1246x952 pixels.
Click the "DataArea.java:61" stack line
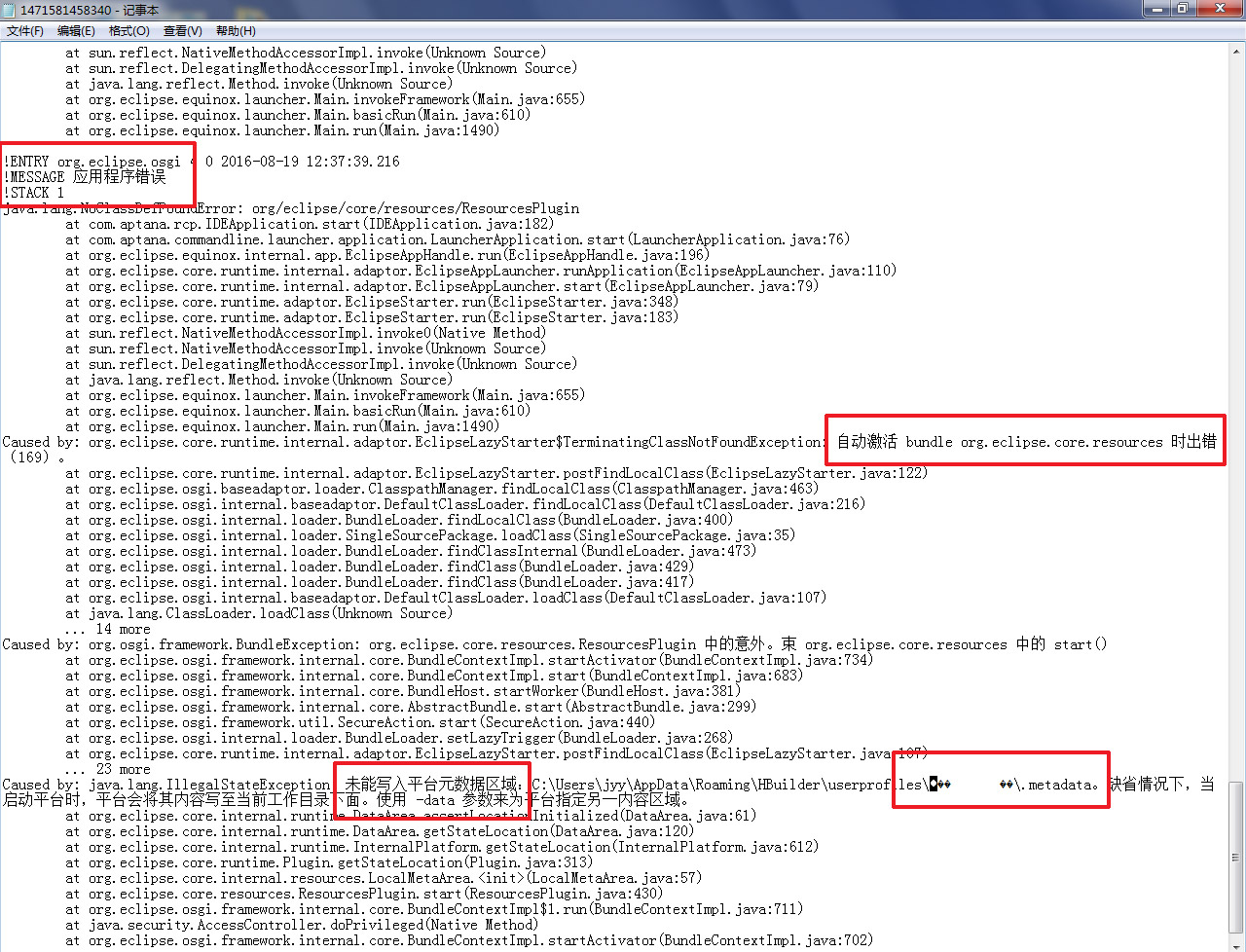[x=411, y=816]
